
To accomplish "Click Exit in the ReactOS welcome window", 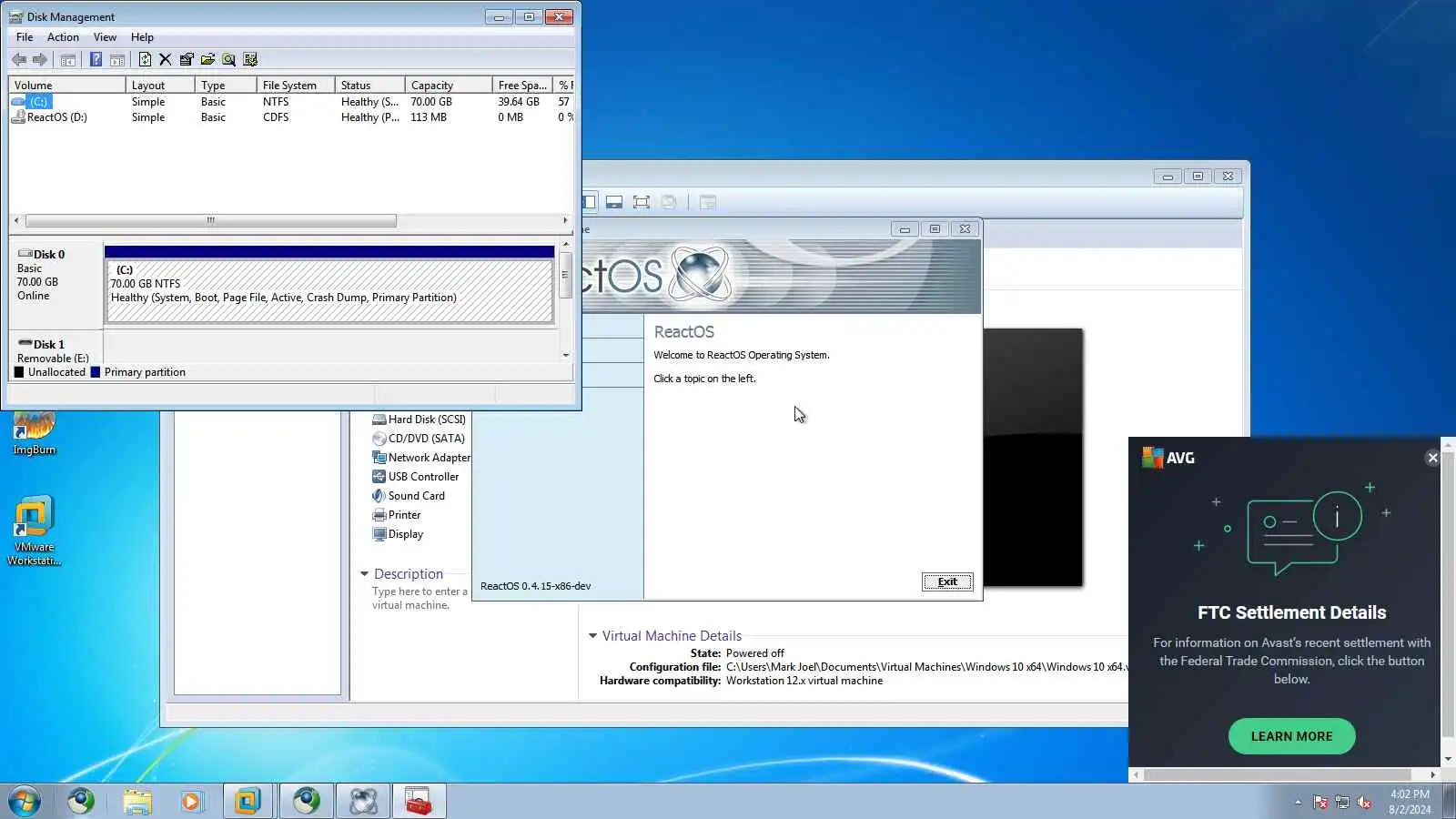I will (947, 582).
